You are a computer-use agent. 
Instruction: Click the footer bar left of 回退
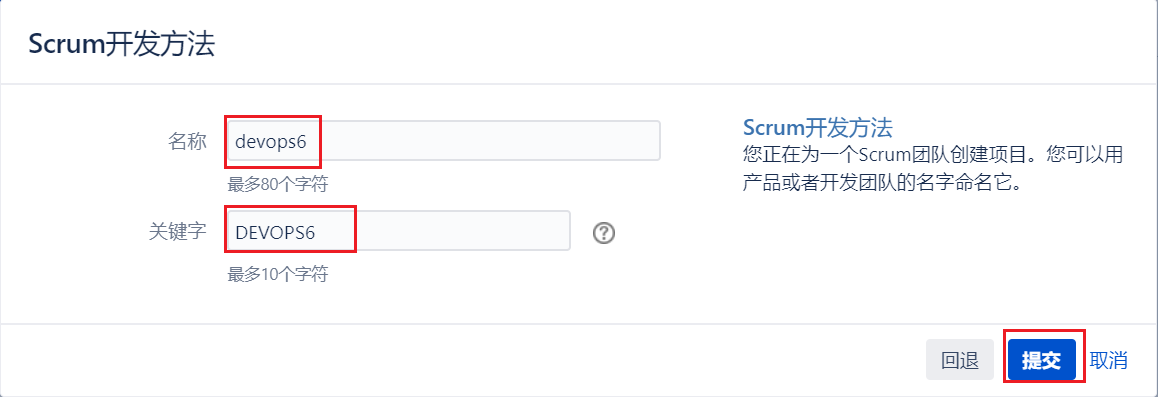[458, 359]
